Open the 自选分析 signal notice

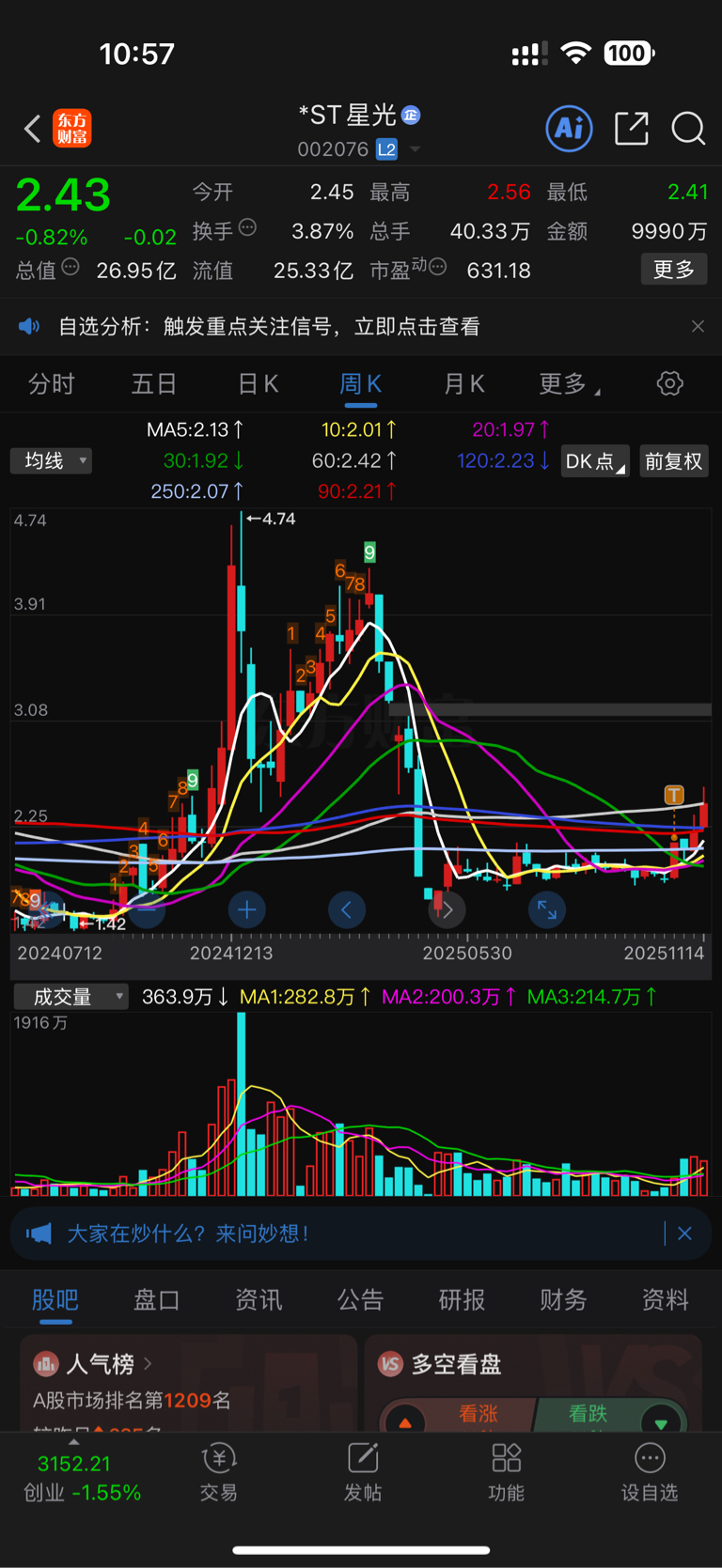point(269,326)
